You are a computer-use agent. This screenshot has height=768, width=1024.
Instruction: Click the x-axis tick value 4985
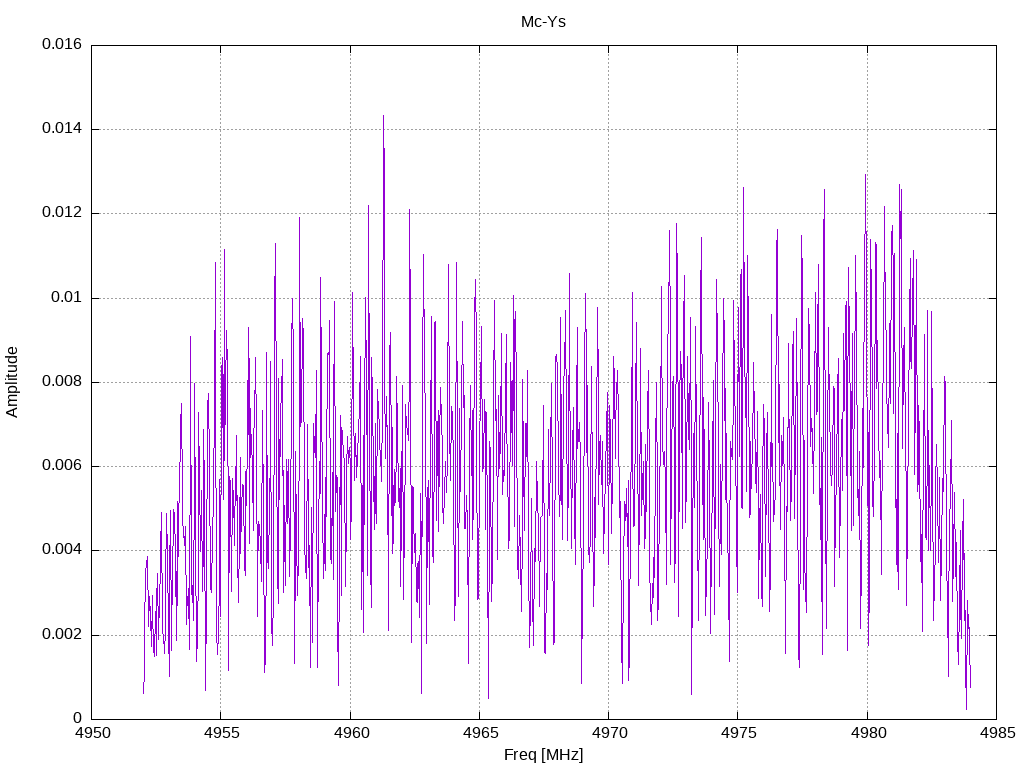[x=997, y=733]
